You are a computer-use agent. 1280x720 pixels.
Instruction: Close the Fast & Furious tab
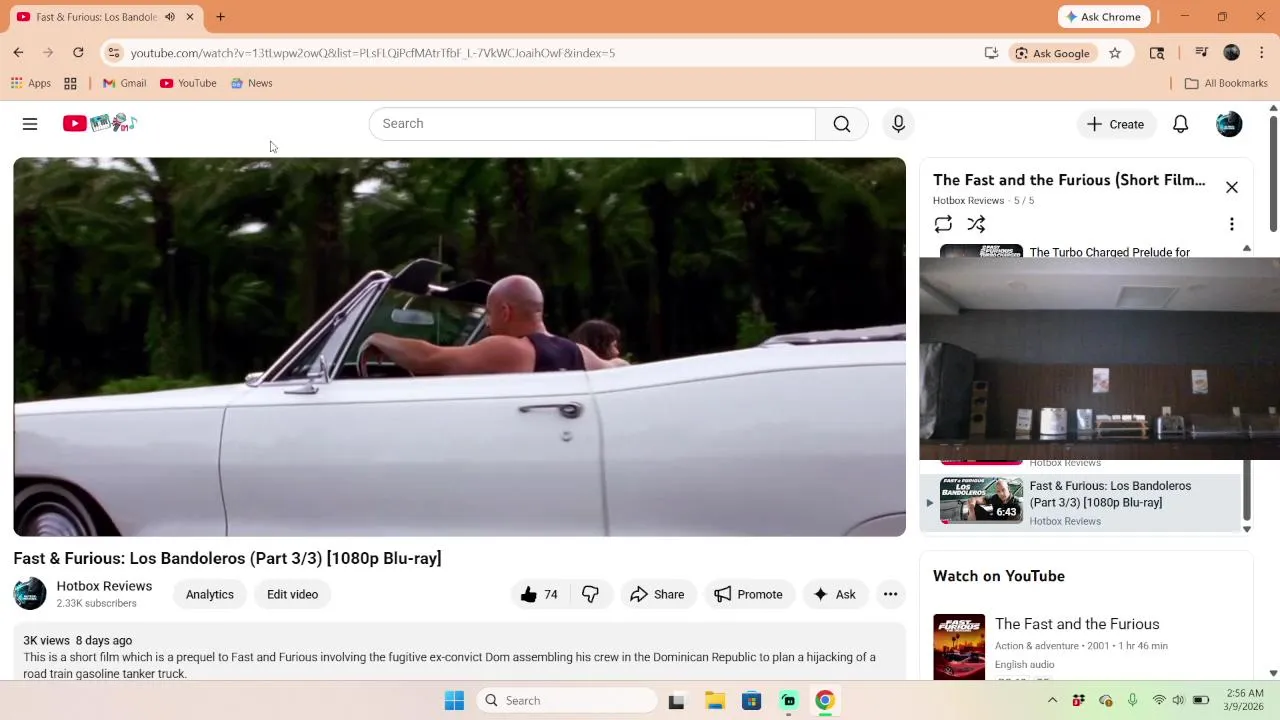tap(189, 17)
